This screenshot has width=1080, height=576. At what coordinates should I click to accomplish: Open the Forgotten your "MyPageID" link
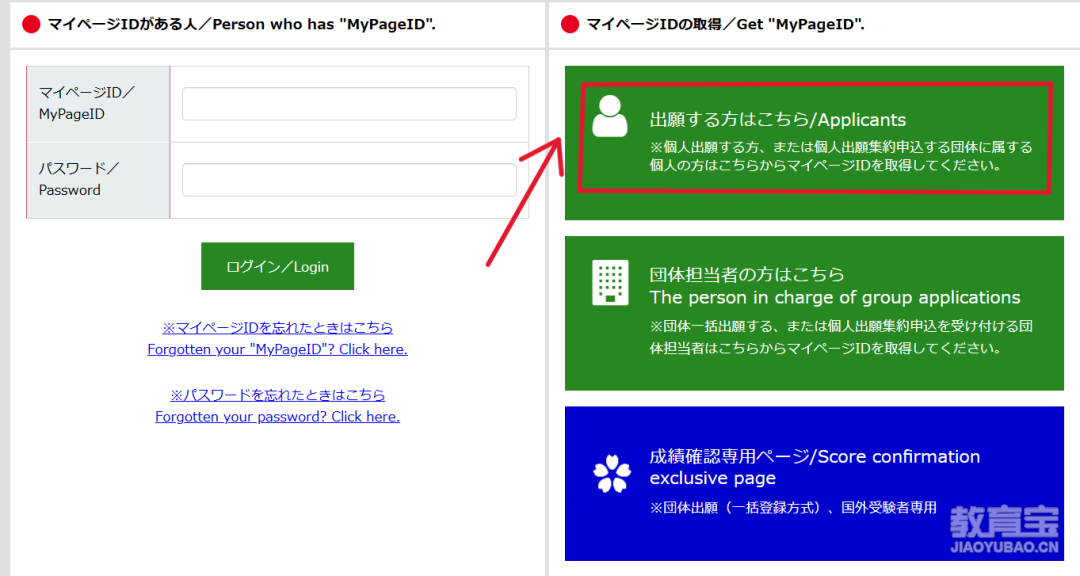(278, 349)
